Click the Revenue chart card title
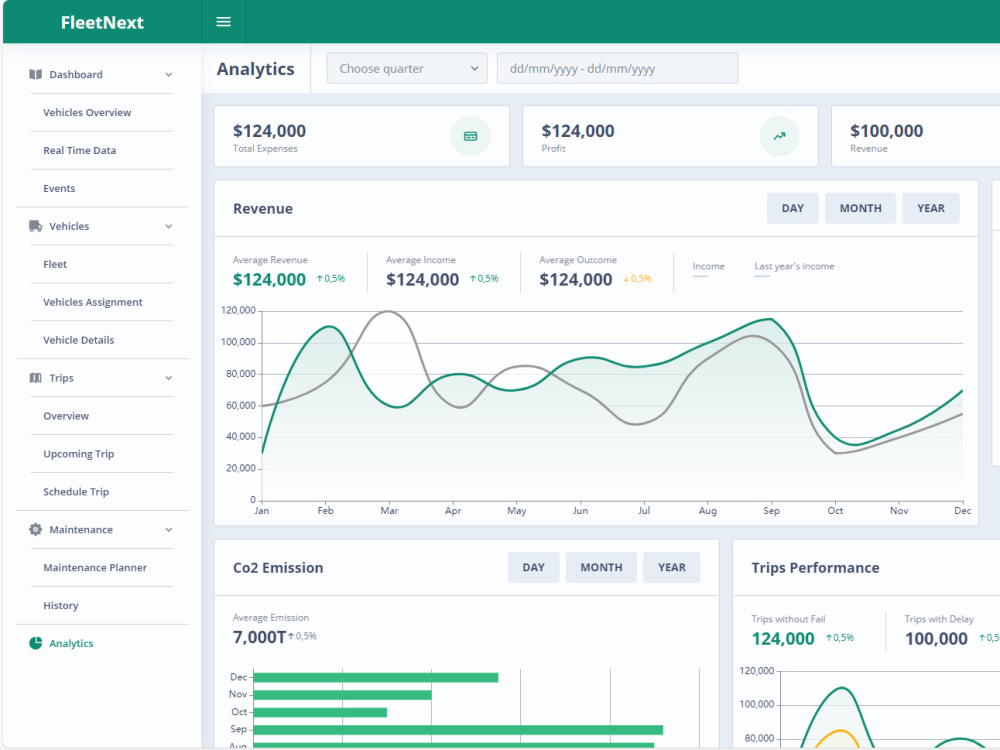Image resolution: width=1000 pixels, height=750 pixels. (263, 209)
